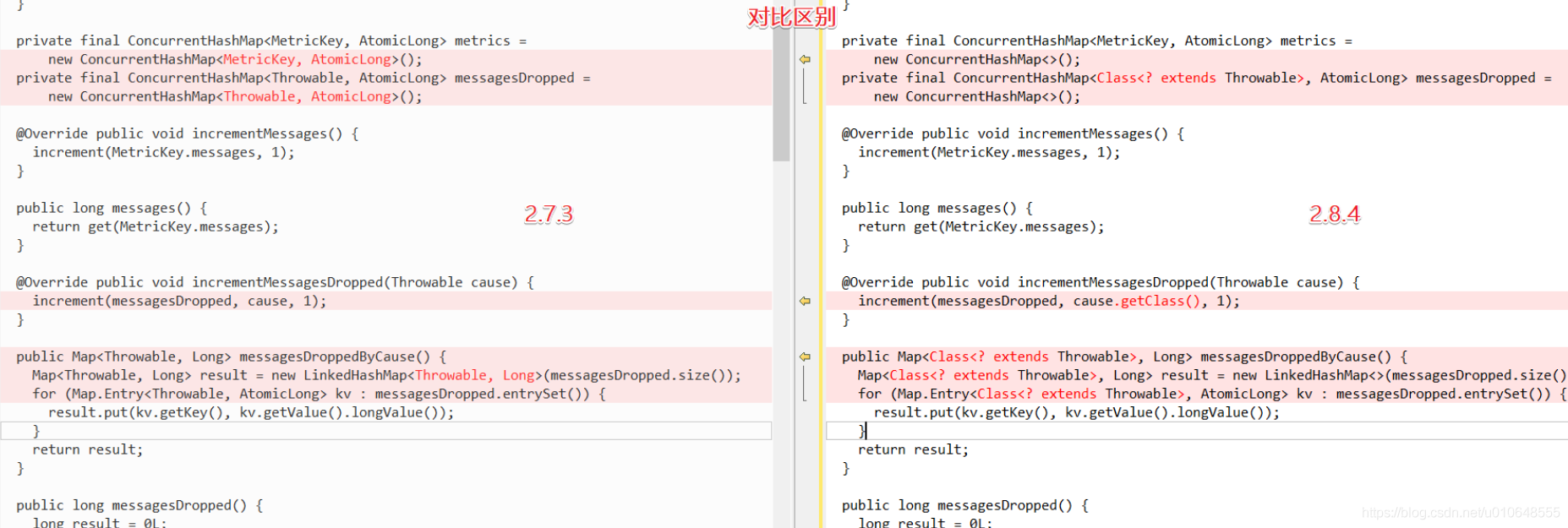Click 'return get(MetricKey.messages);' in the right pane
This screenshot has width=1568, height=528.
tap(981, 226)
